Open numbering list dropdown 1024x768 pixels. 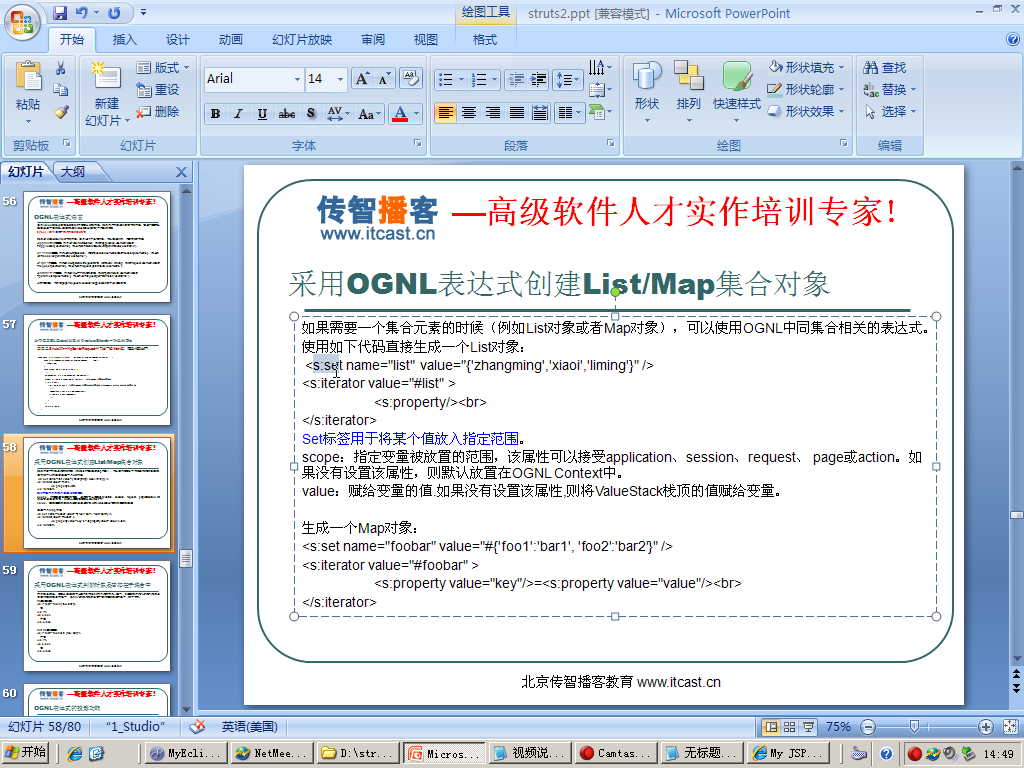point(494,80)
